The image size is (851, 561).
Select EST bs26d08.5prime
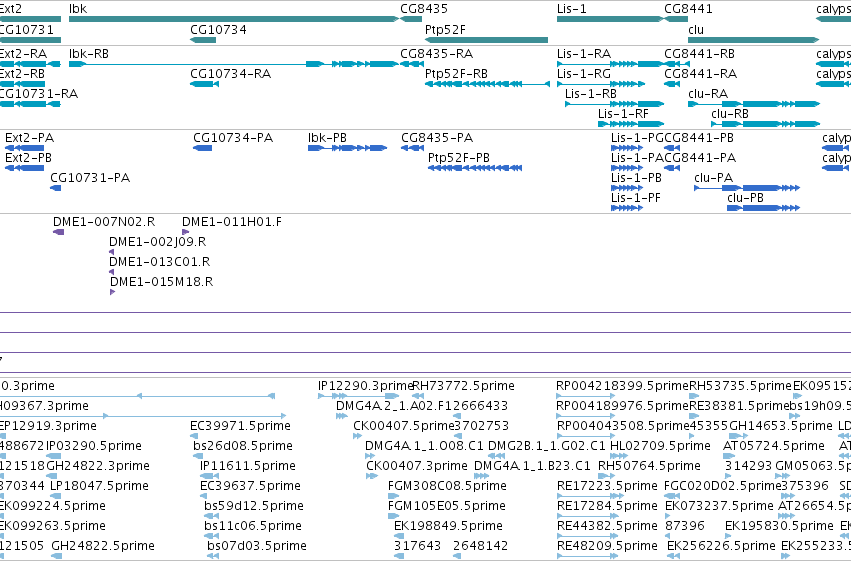[243, 446]
